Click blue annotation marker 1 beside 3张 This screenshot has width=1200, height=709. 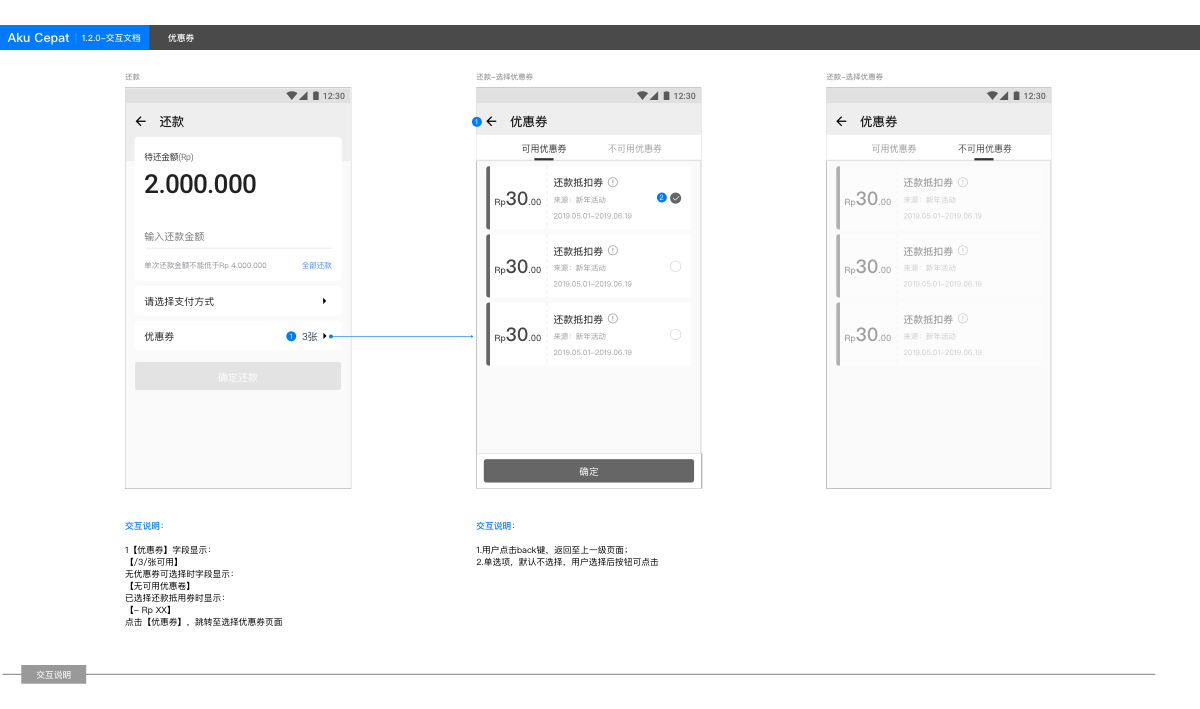point(291,336)
